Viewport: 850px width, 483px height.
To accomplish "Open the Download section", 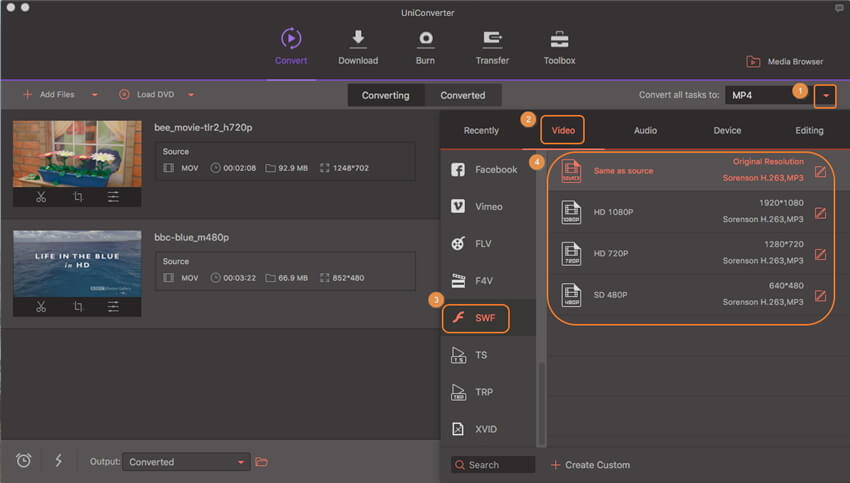I will (x=358, y=47).
